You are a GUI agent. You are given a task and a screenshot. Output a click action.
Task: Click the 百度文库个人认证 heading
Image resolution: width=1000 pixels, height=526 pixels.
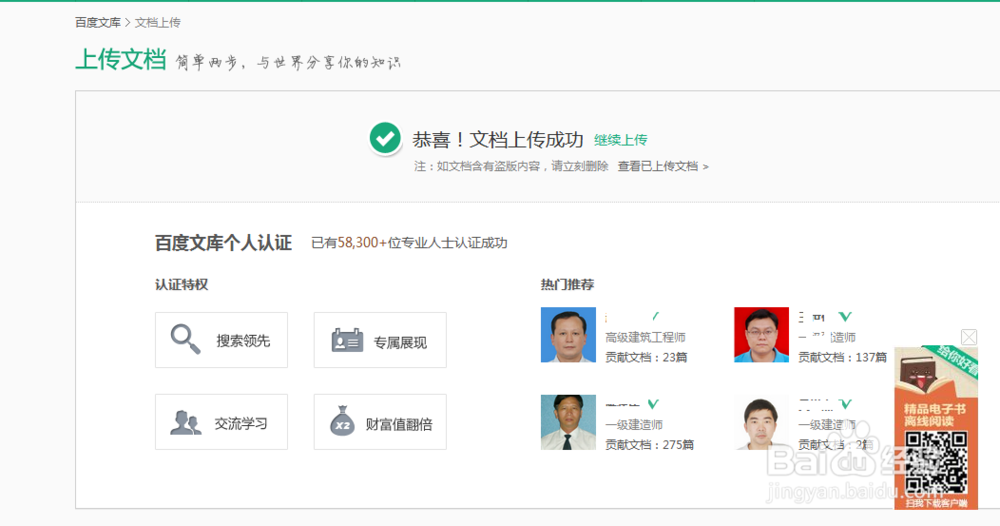(223, 243)
